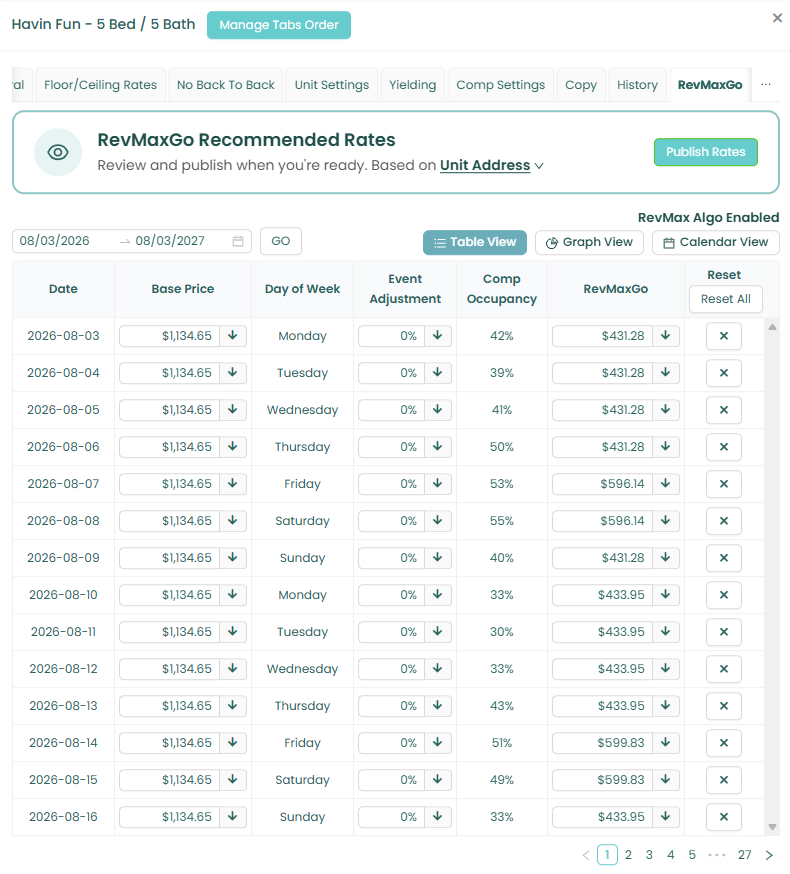Copy down RevMaxGo rate for 2026-08-08
The image size is (790, 874).
(x=666, y=521)
